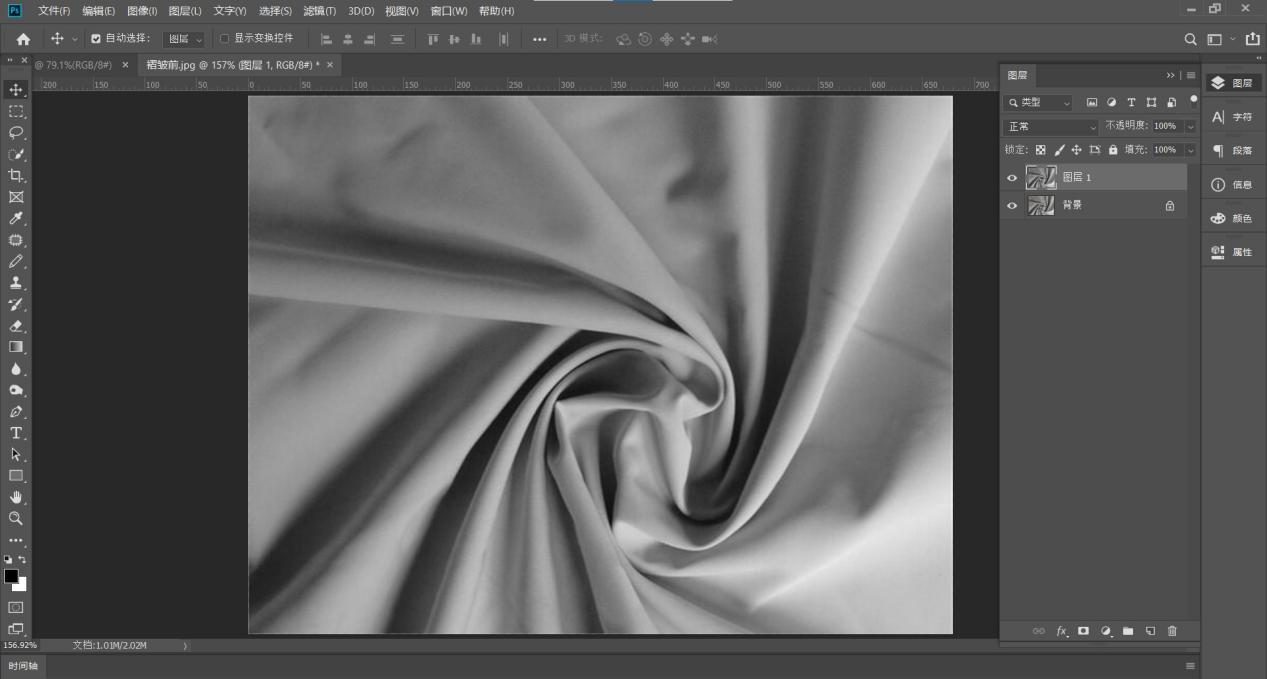The height and width of the screenshot is (679, 1267).
Task: Open the 不透明度 opacity slider arrow
Action: click(x=1190, y=127)
